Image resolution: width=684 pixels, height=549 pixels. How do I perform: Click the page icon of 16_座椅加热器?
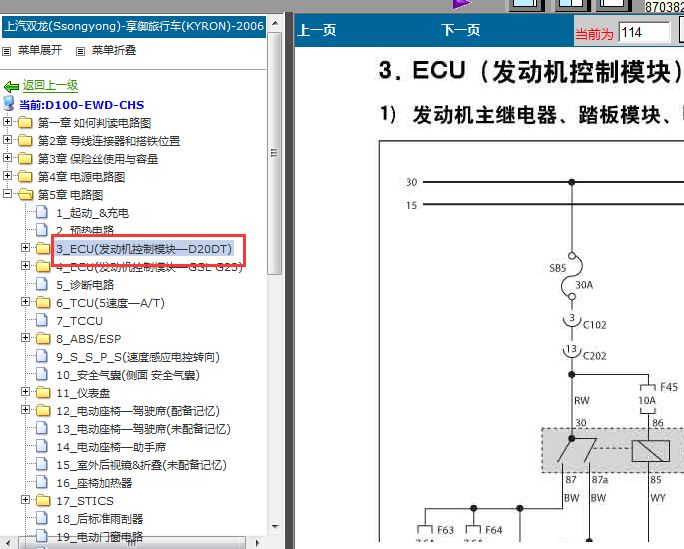pos(42,482)
